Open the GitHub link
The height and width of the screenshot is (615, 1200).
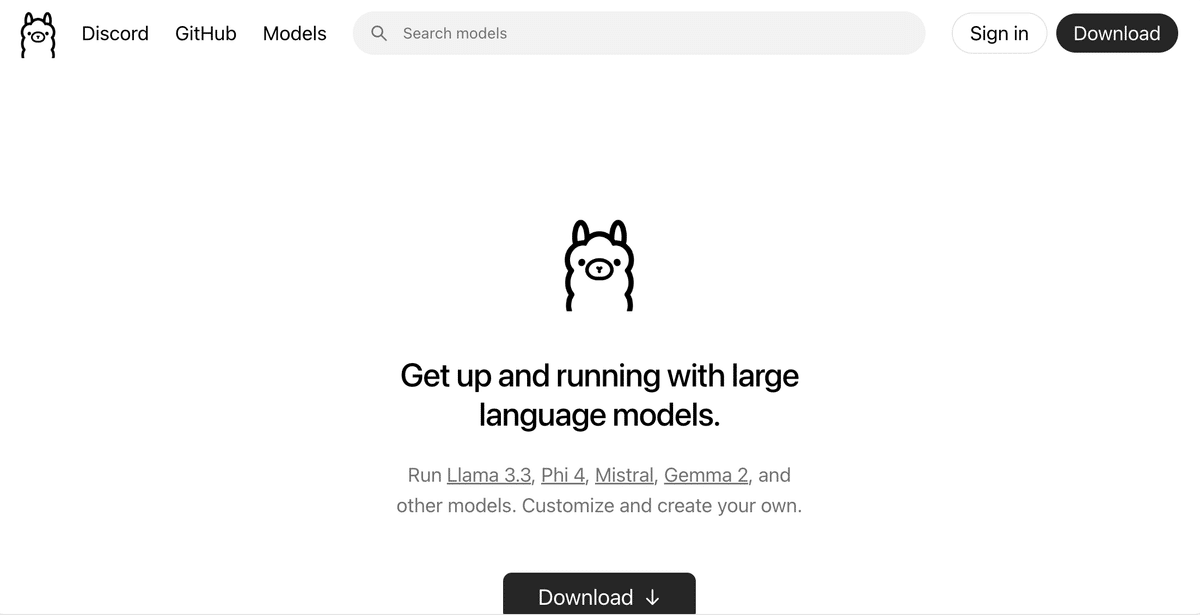point(206,33)
